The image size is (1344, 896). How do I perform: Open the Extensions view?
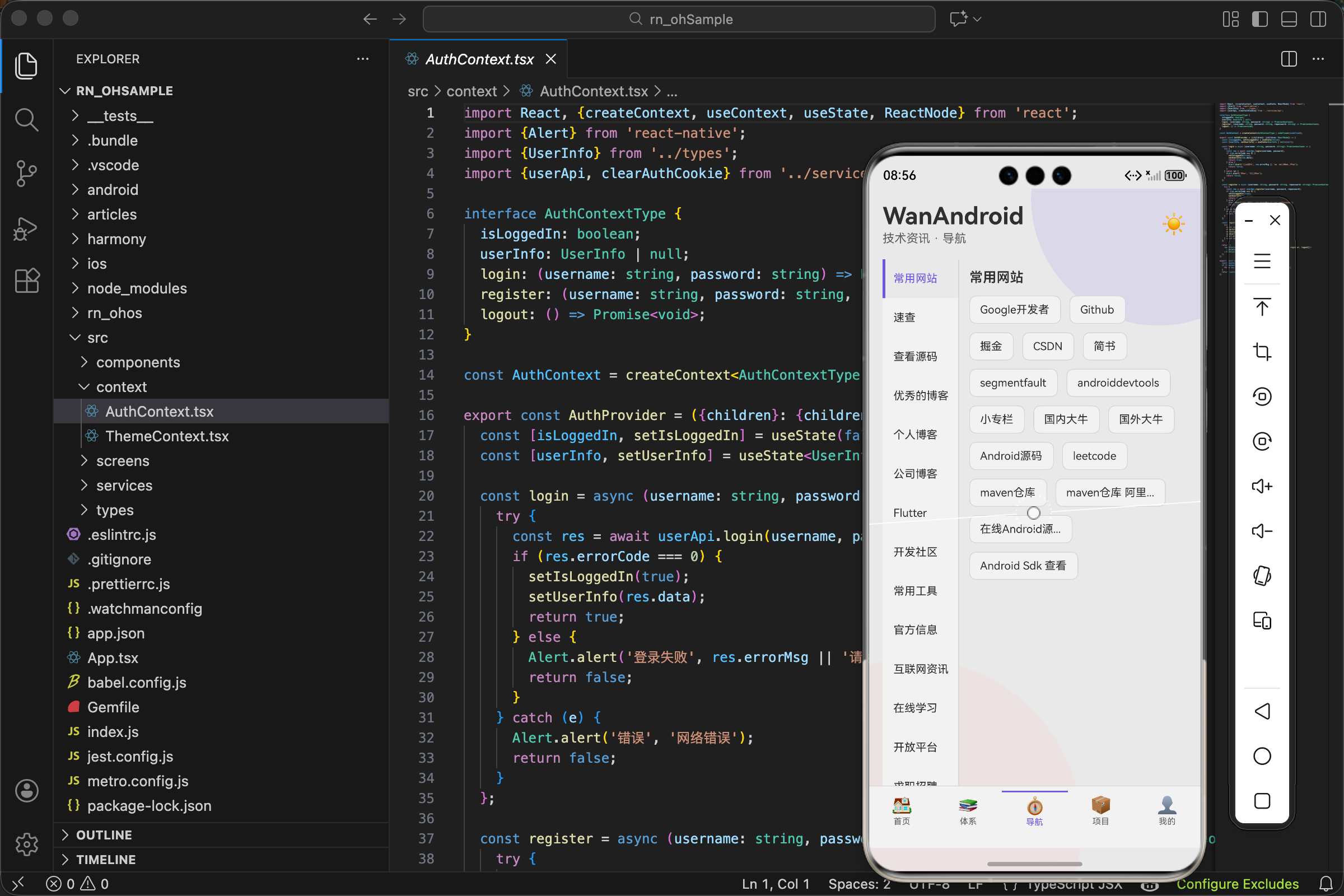[26, 281]
